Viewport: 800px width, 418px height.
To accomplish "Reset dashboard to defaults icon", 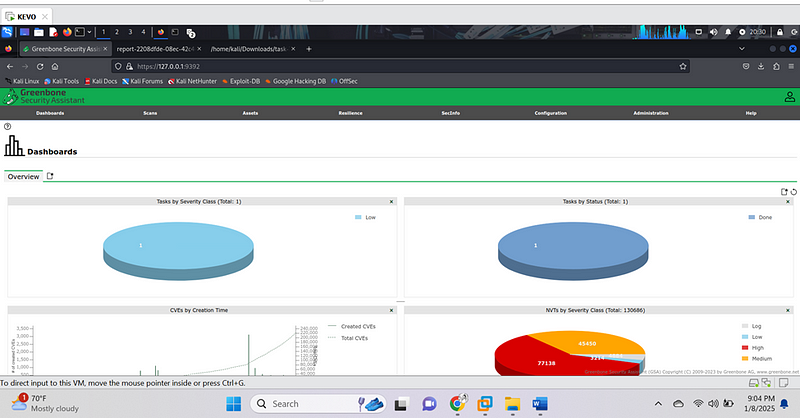I will coord(793,192).
